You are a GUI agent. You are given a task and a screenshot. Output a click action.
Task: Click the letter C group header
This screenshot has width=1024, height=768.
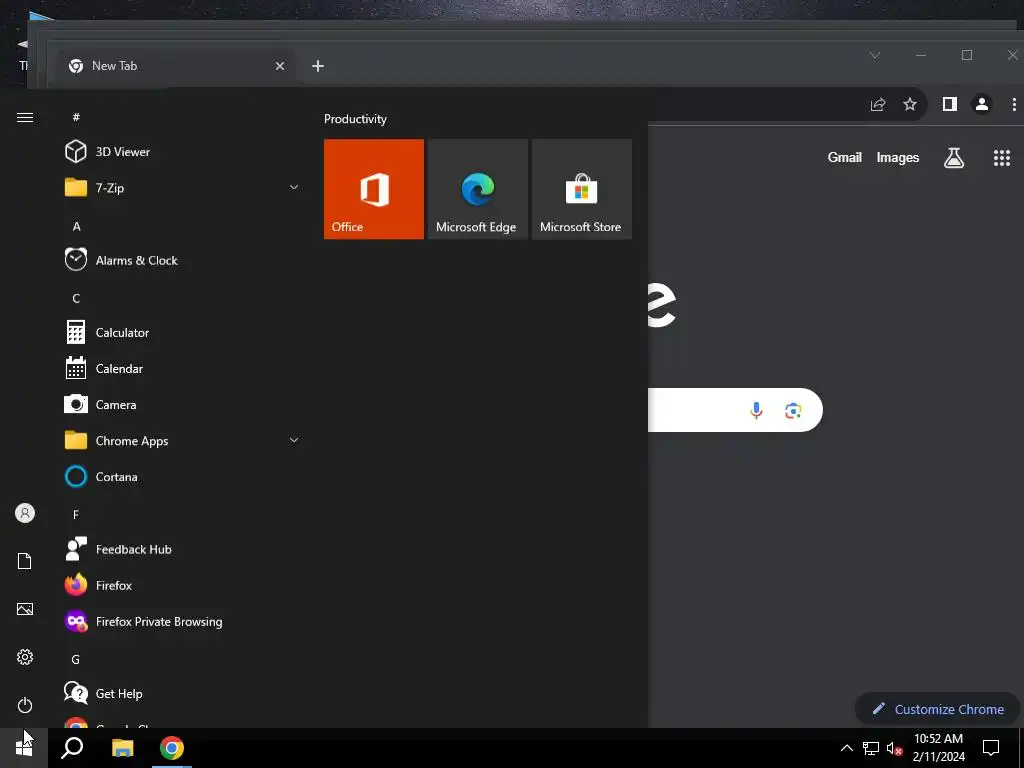[x=76, y=298]
